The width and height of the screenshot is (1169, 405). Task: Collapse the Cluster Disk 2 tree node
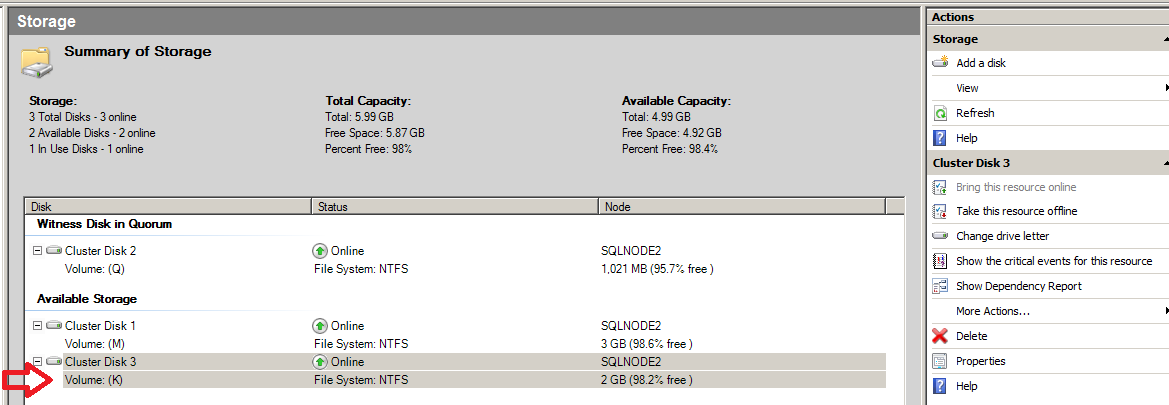point(37,251)
